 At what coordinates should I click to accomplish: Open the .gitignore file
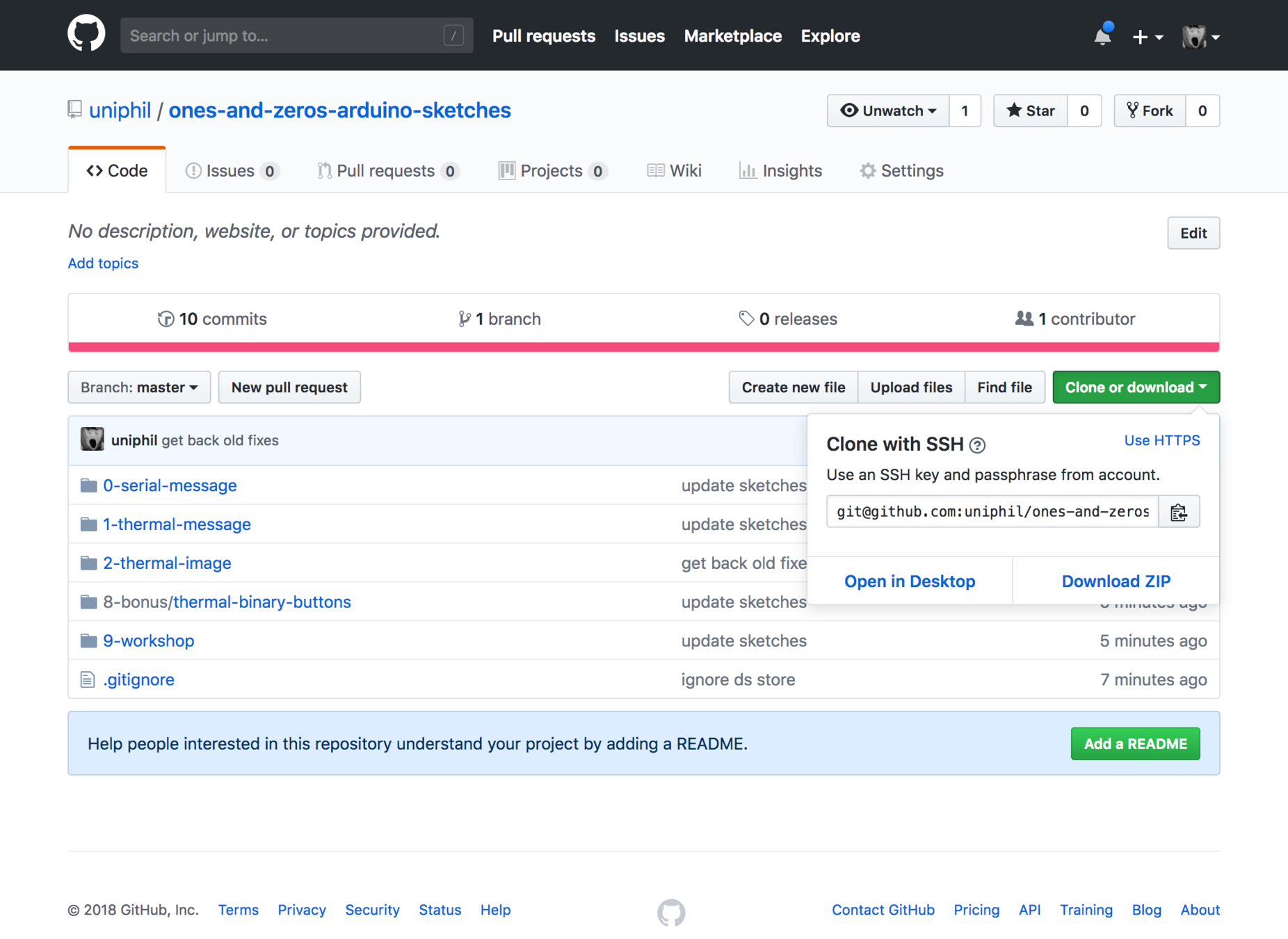click(139, 680)
